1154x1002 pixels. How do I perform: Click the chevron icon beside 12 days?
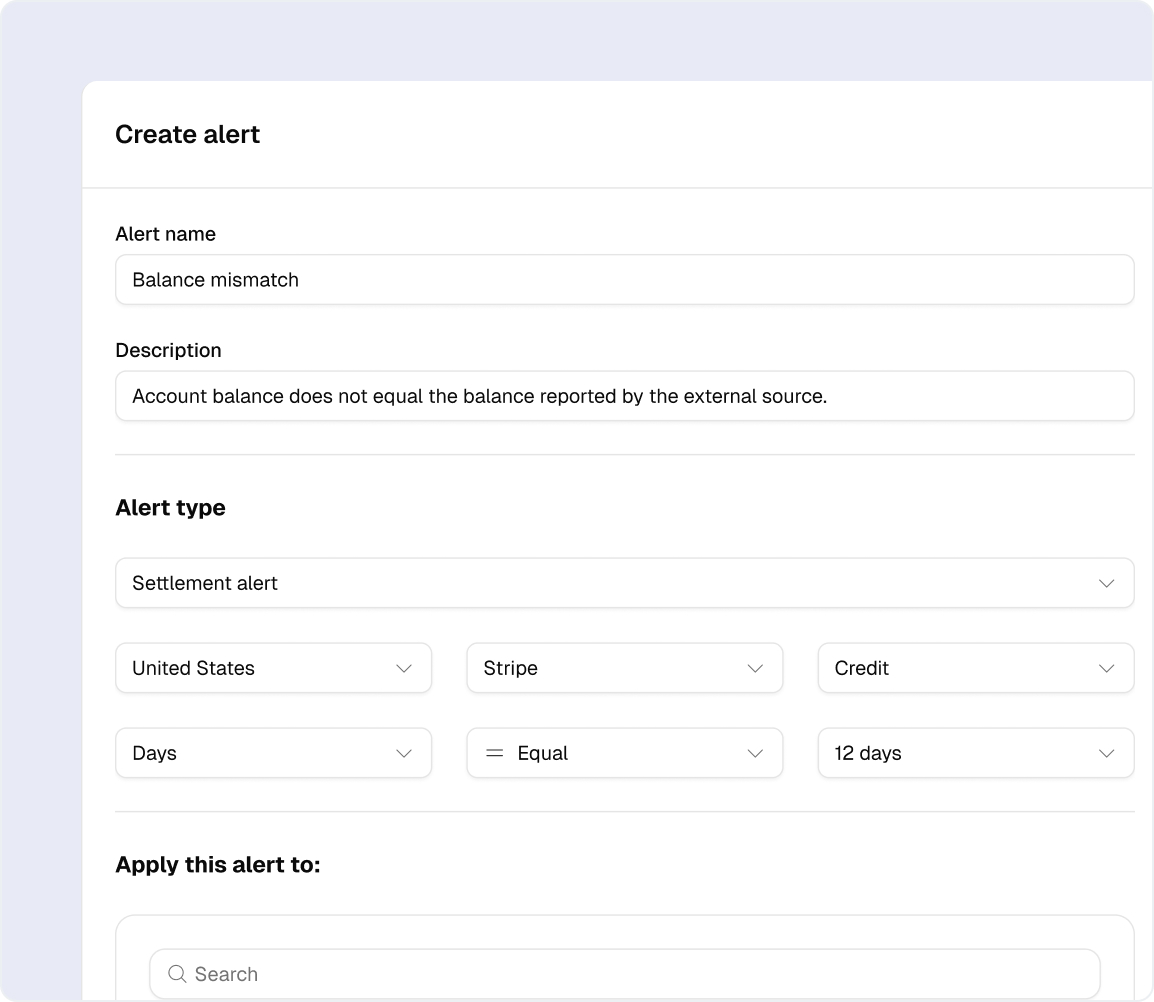pyautogui.click(x=1106, y=753)
